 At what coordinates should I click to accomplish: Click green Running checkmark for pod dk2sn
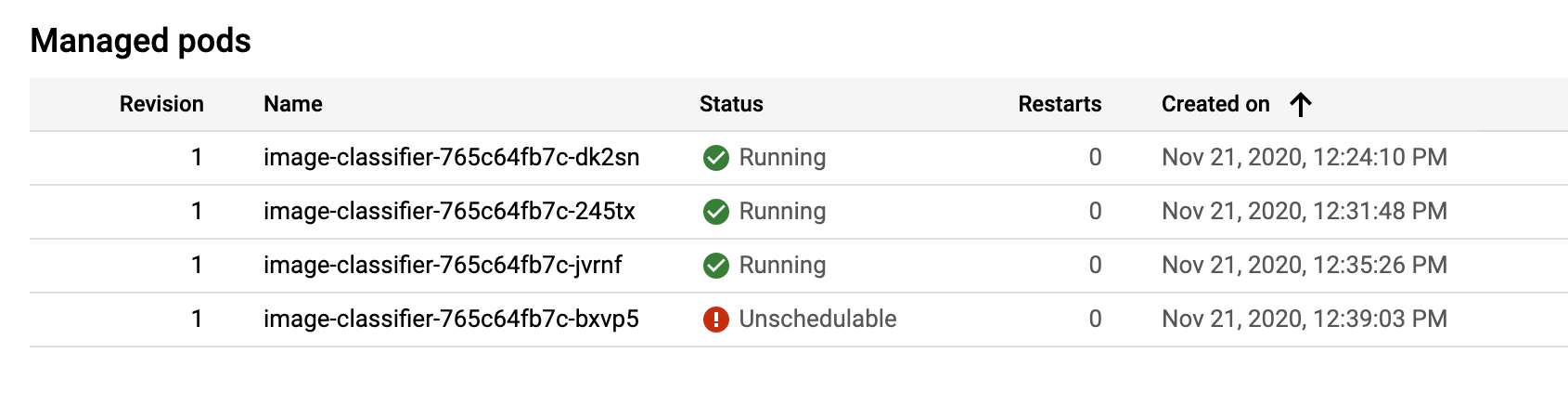click(x=716, y=158)
